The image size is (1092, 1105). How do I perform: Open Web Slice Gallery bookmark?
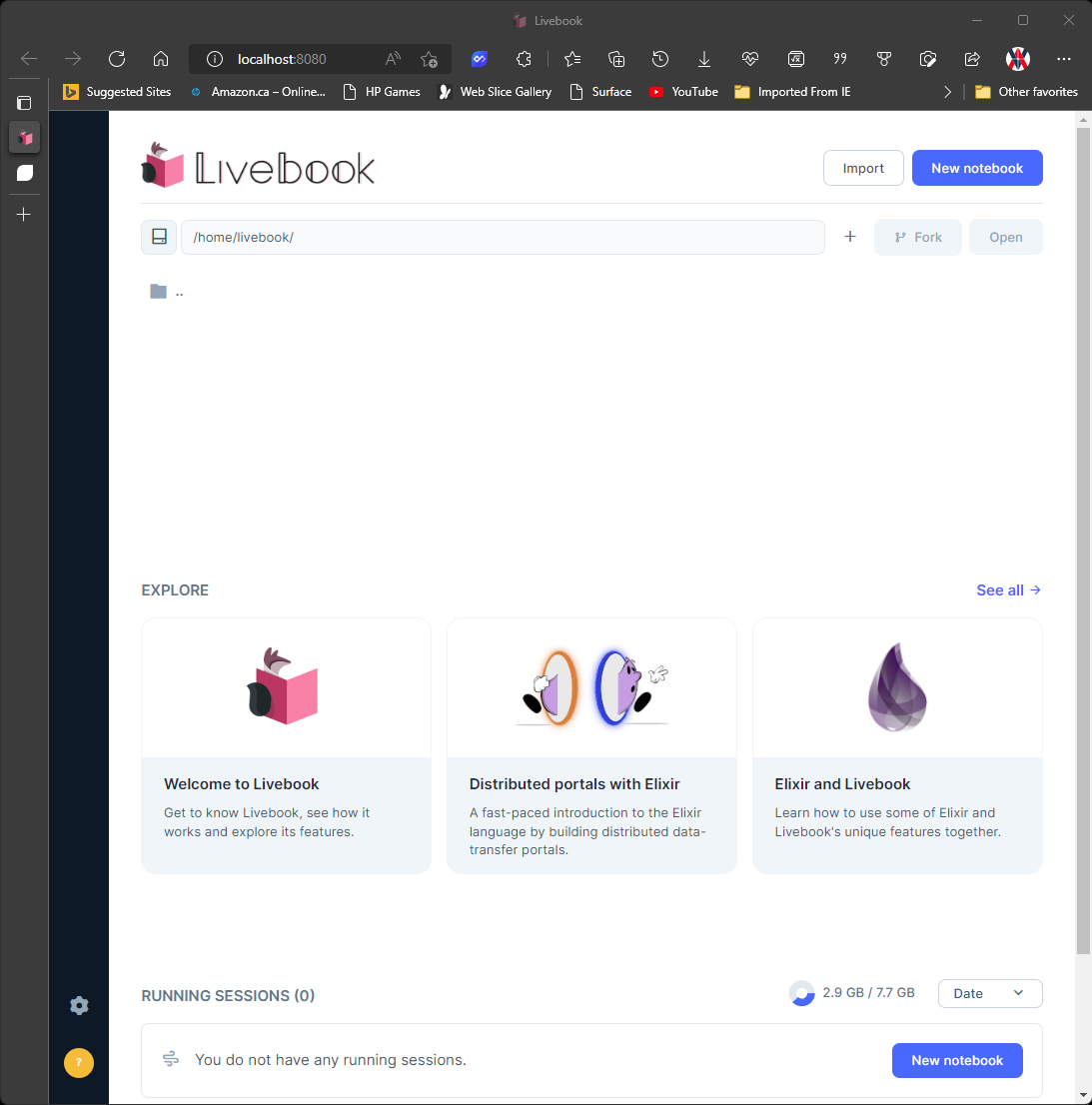coord(495,92)
